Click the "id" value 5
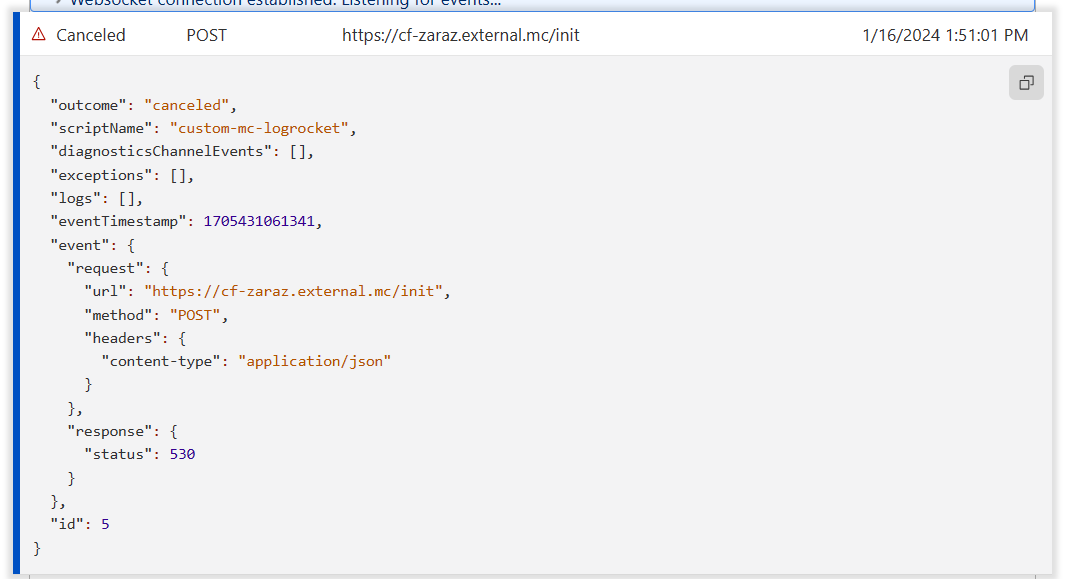The height and width of the screenshot is (579, 1068). pos(105,524)
